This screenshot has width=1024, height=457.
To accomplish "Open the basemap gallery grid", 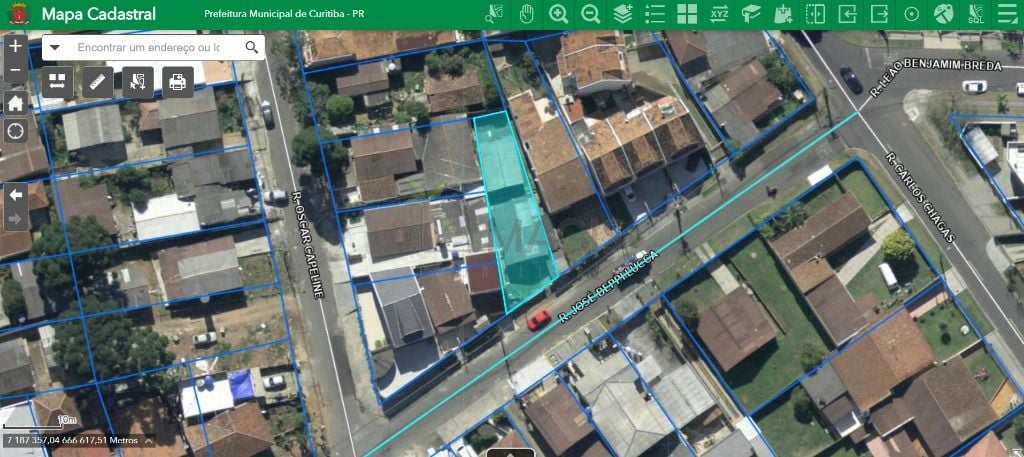I will [x=687, y=14].
